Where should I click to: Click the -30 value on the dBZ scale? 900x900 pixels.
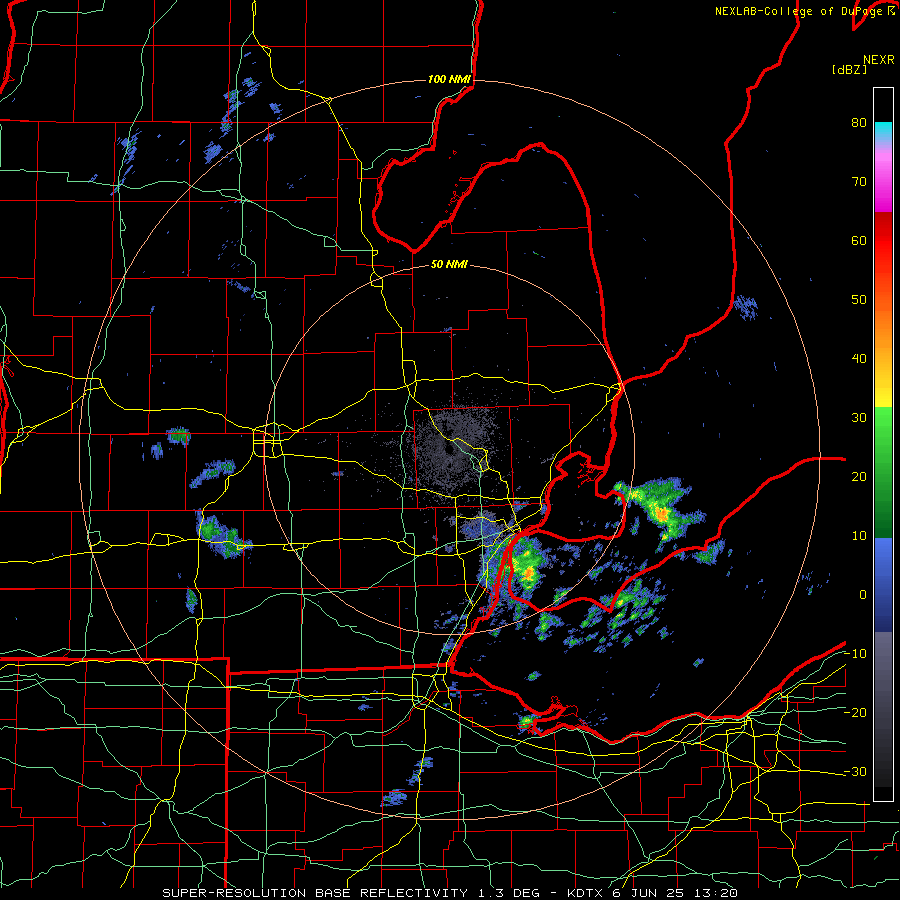click(x=855, y=772)
